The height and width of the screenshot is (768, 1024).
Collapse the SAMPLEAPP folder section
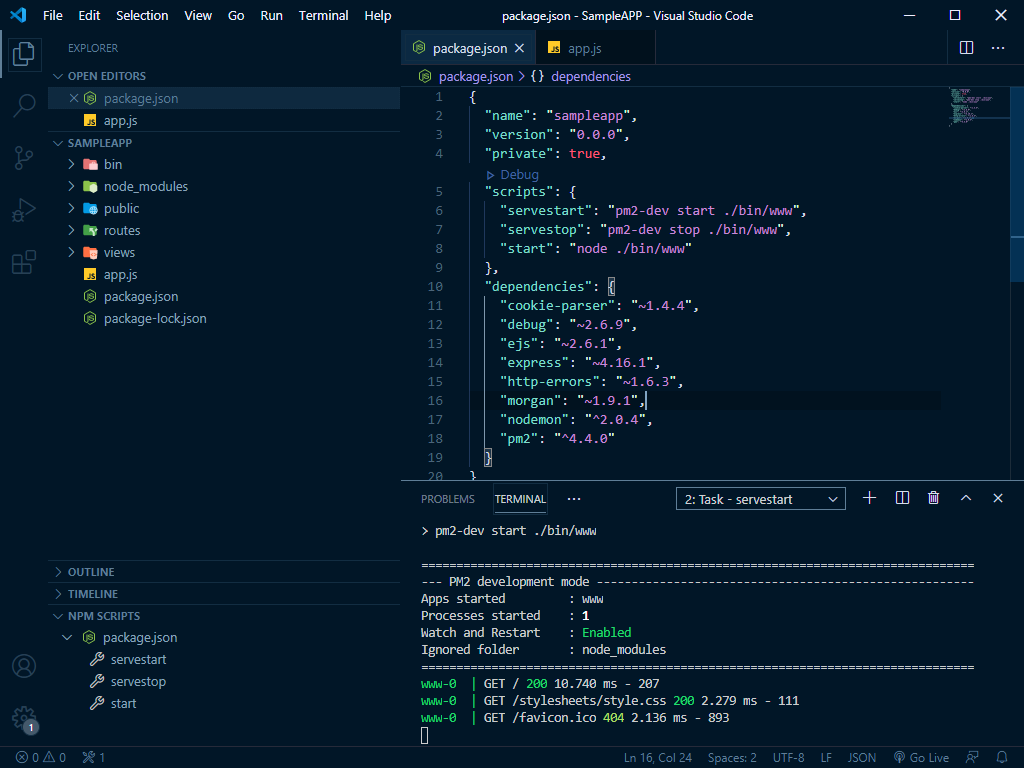[x=58, y=143]
